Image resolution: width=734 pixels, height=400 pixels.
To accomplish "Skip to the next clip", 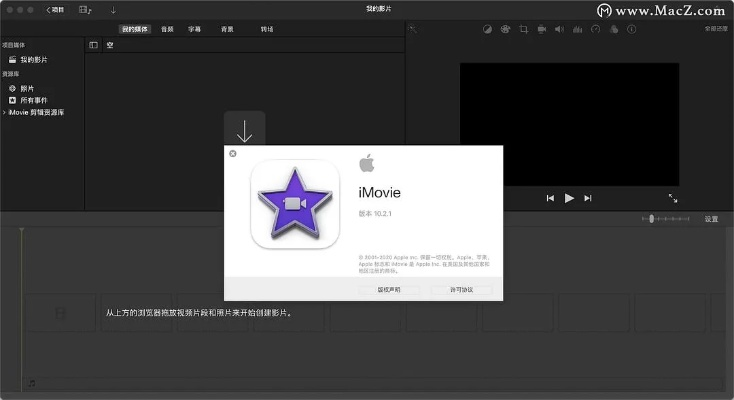I will click(588, 198).
